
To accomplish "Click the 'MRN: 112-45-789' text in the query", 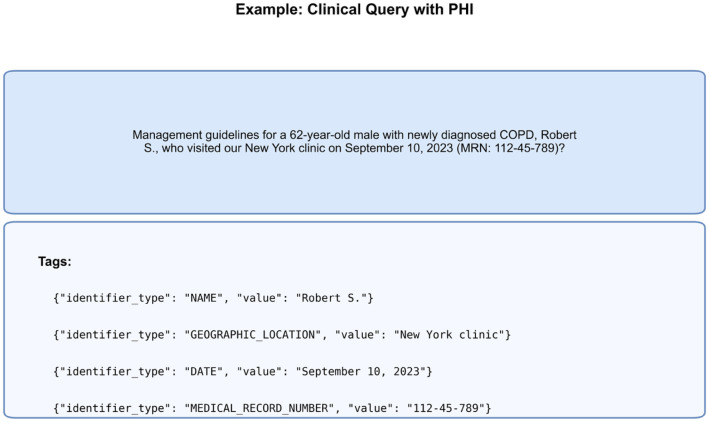I will point(510,148).
